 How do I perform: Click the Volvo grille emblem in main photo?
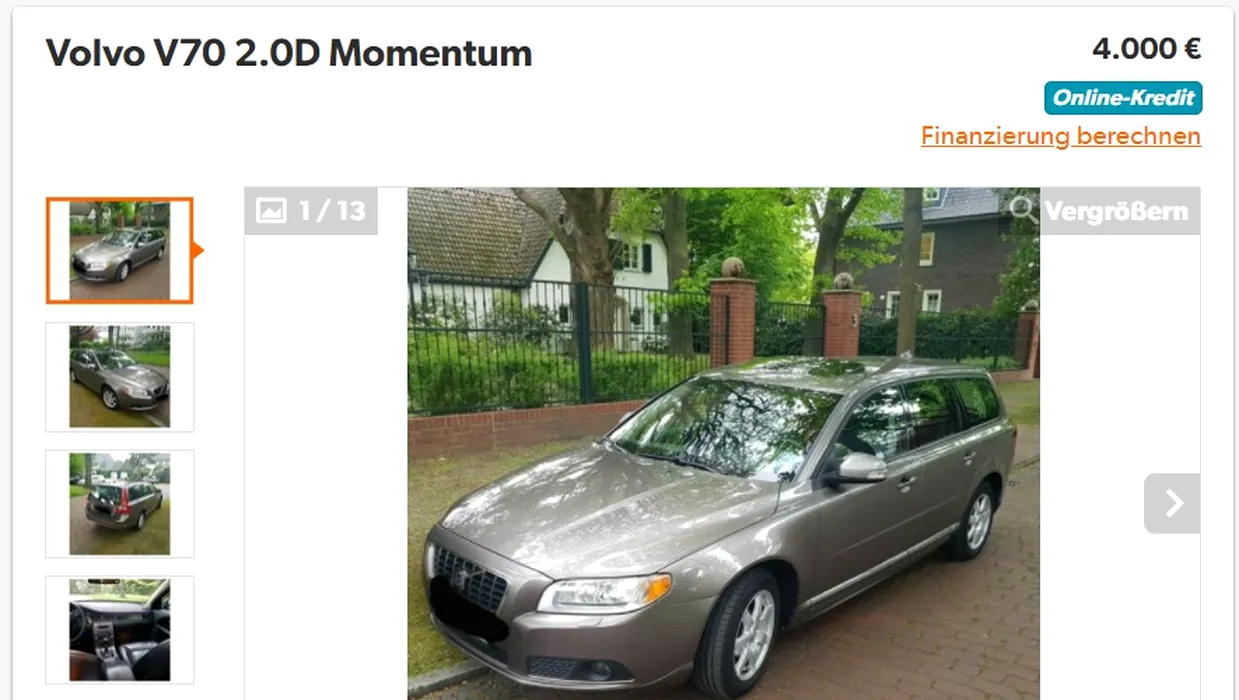click(463, 579)
